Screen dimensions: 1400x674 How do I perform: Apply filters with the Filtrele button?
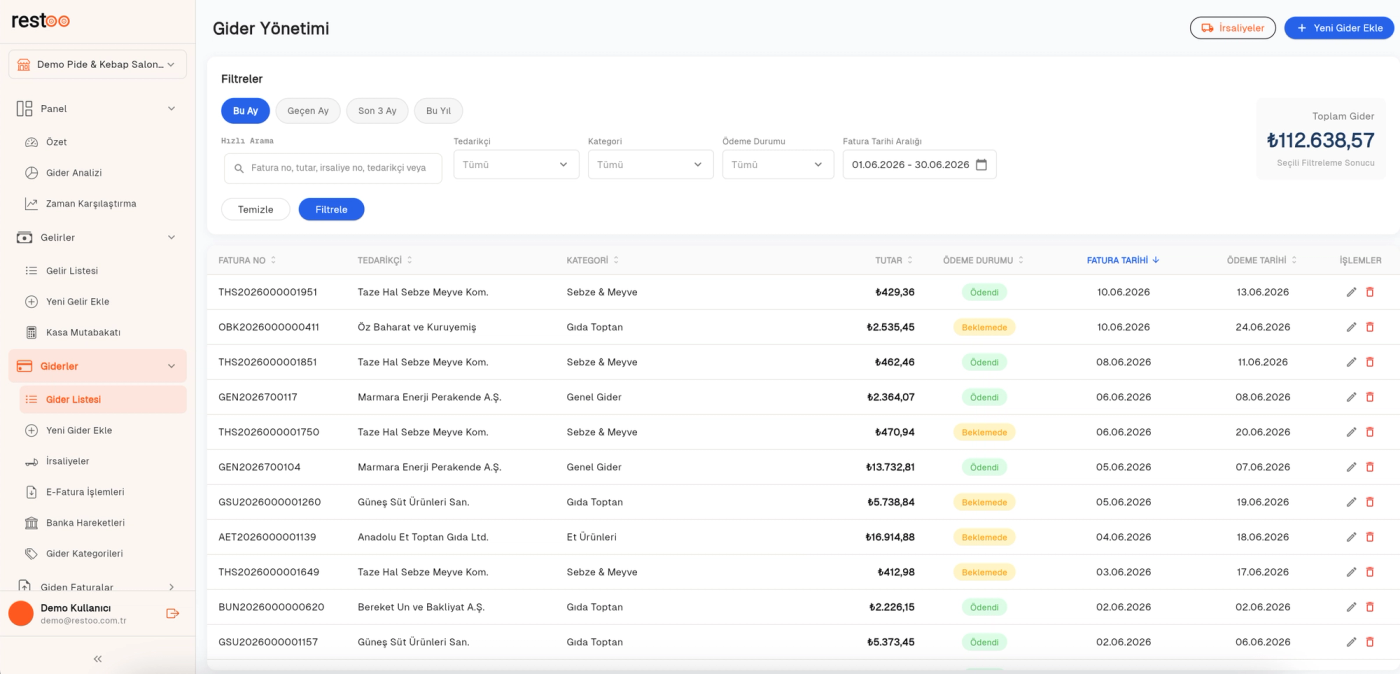(331, 209)
